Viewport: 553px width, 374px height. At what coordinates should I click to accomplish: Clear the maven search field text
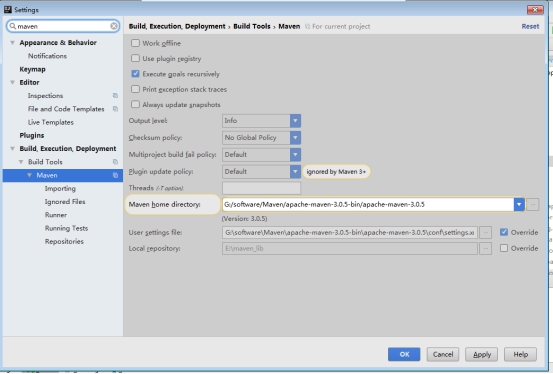pyautogui.click(x=114, y=26)
